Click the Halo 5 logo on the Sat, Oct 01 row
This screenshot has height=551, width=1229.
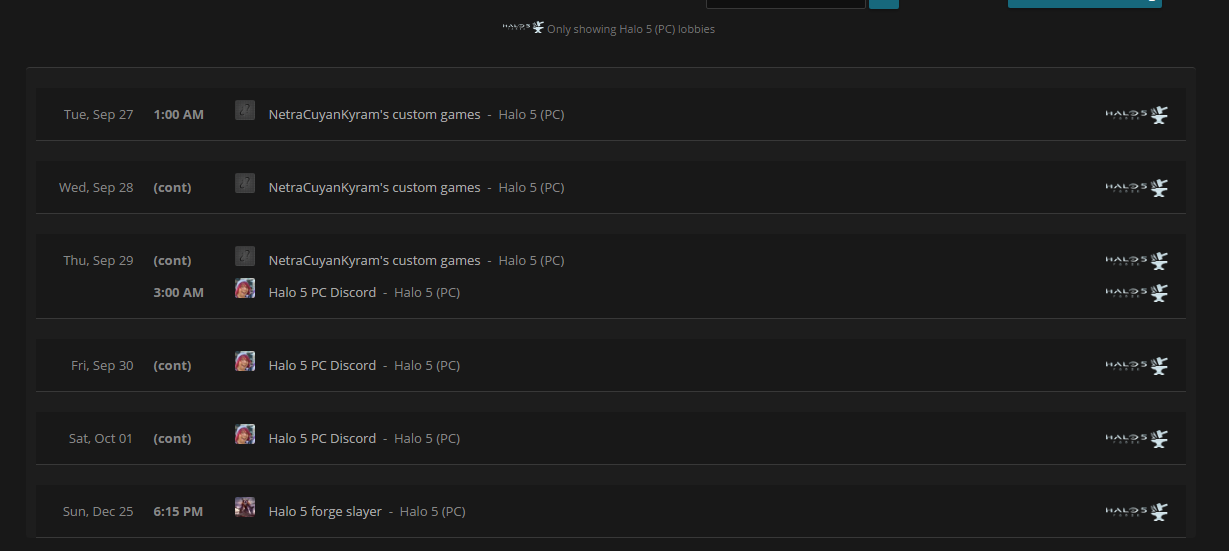click(x=1137, y=439)
